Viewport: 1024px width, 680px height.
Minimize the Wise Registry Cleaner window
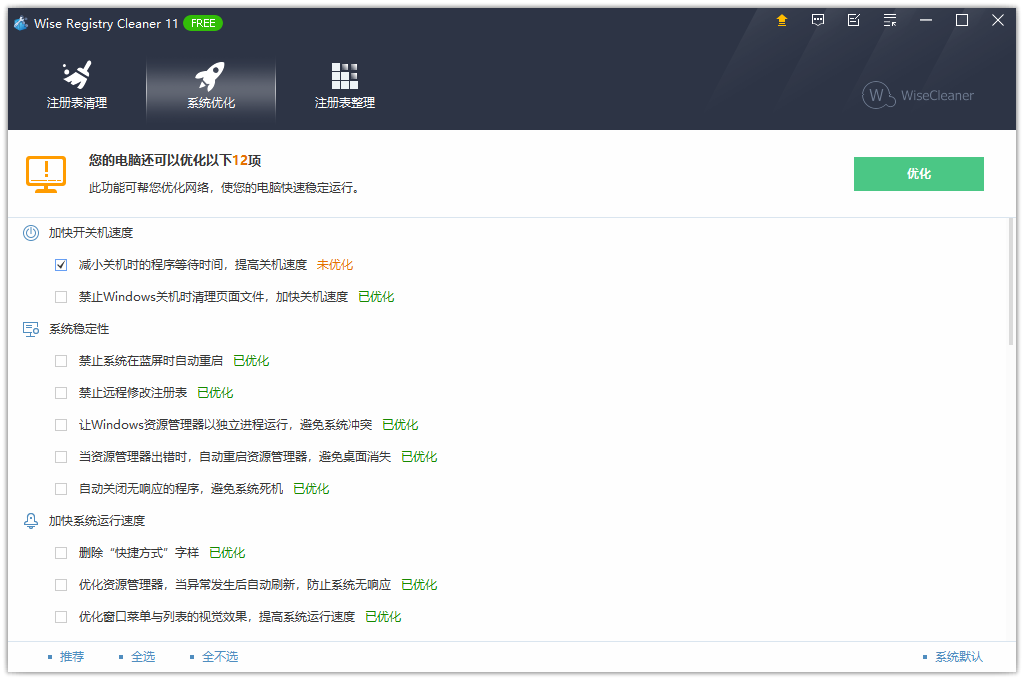(x=926, y=21)
